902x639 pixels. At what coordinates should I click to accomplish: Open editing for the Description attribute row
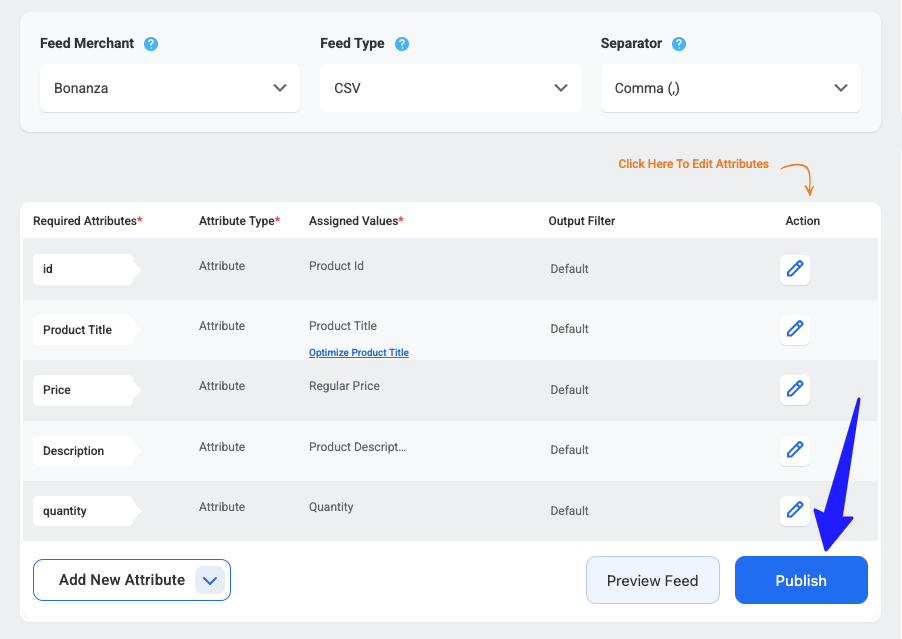(795, 450)
